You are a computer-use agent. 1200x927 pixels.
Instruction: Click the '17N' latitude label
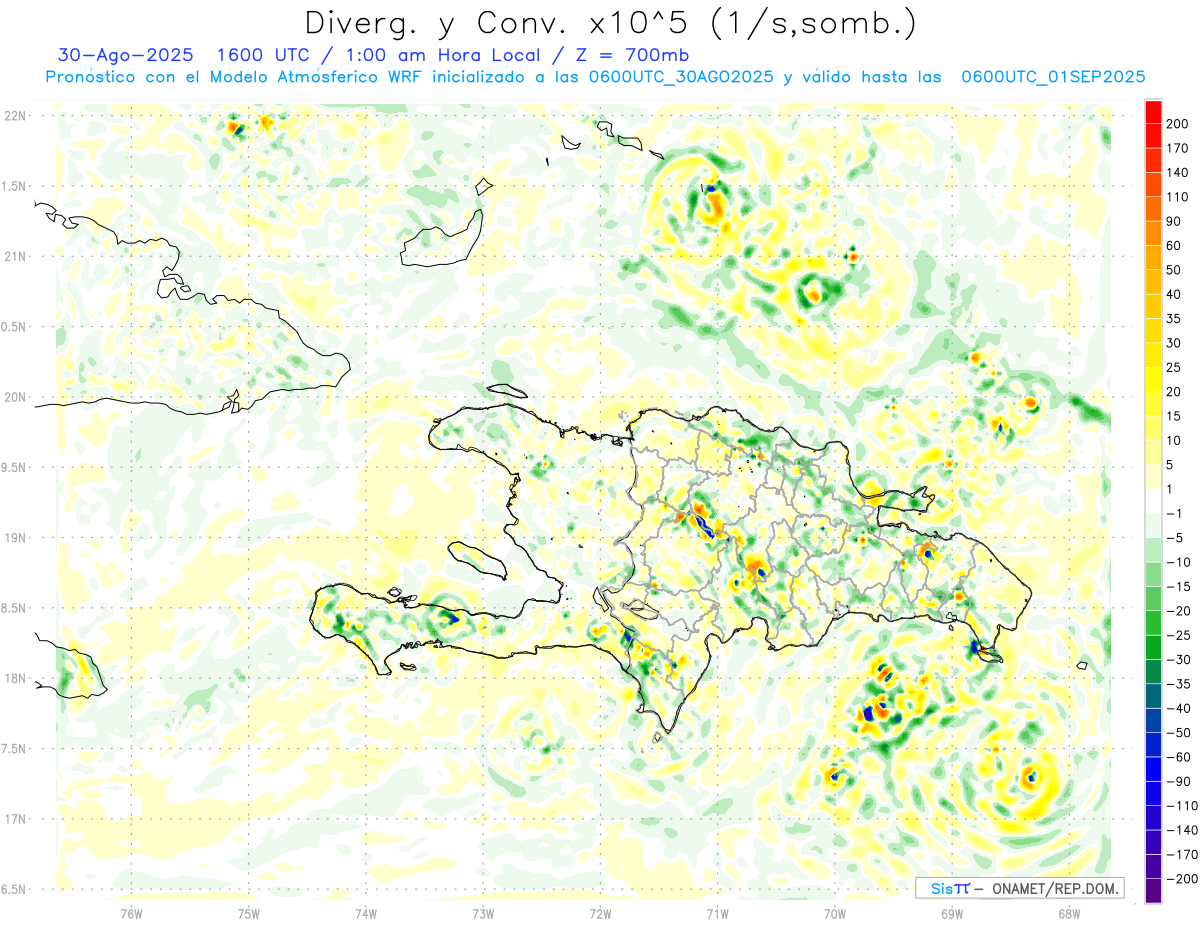coord(16,818)
